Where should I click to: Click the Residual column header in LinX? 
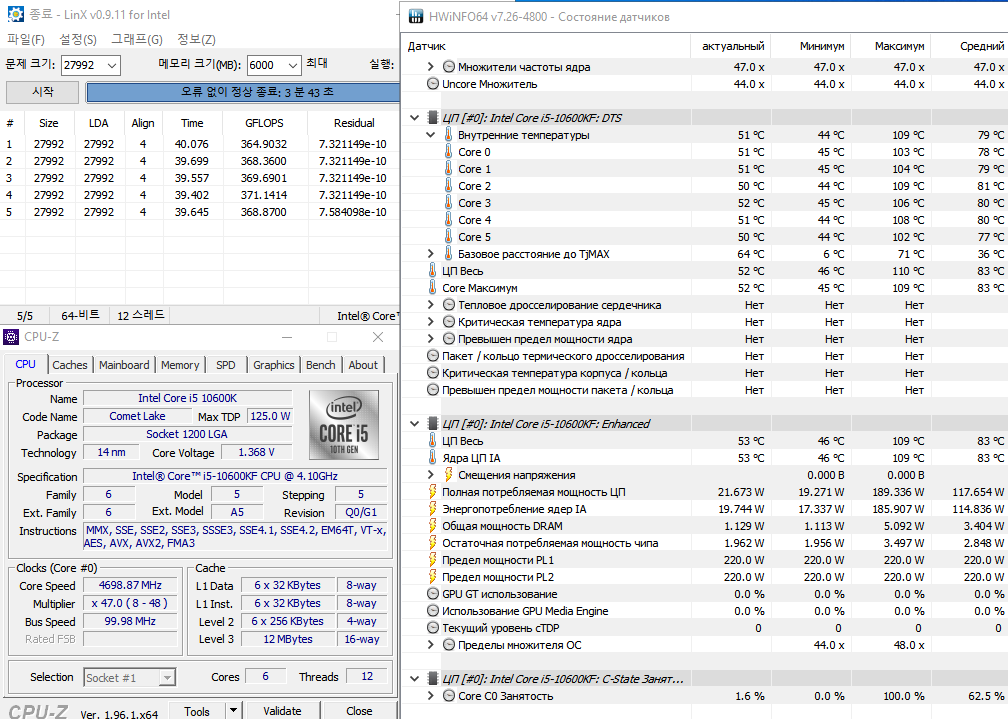tap(354, 123)
